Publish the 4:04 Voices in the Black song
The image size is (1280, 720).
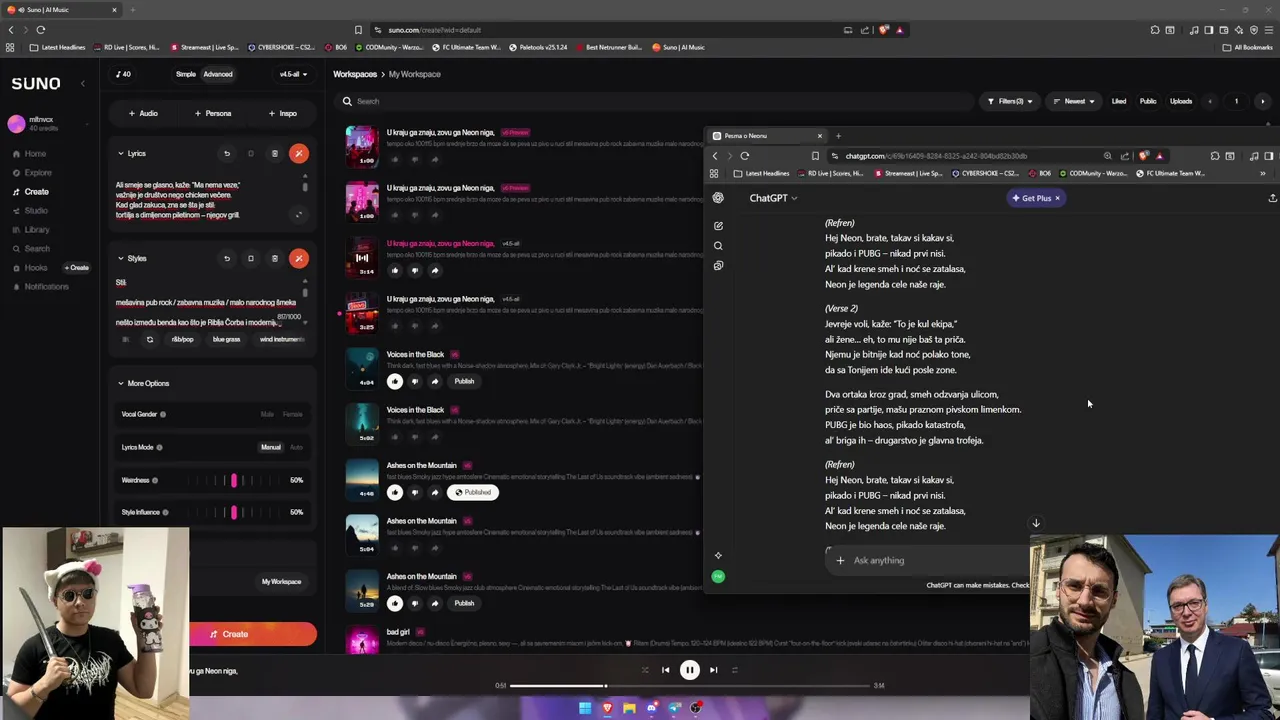click(464, 381)
